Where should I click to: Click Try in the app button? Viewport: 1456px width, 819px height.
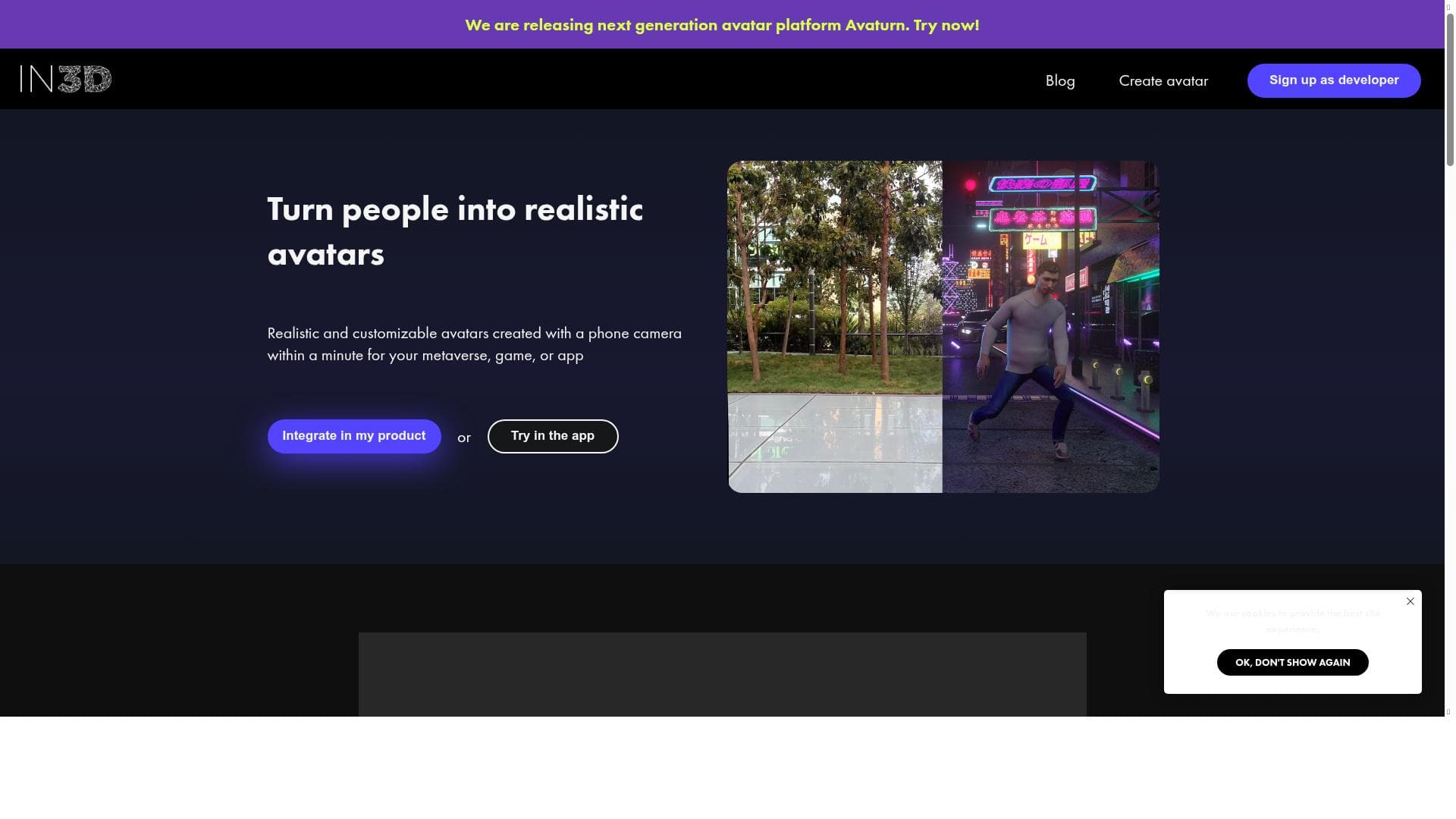[x=552, y=436]
